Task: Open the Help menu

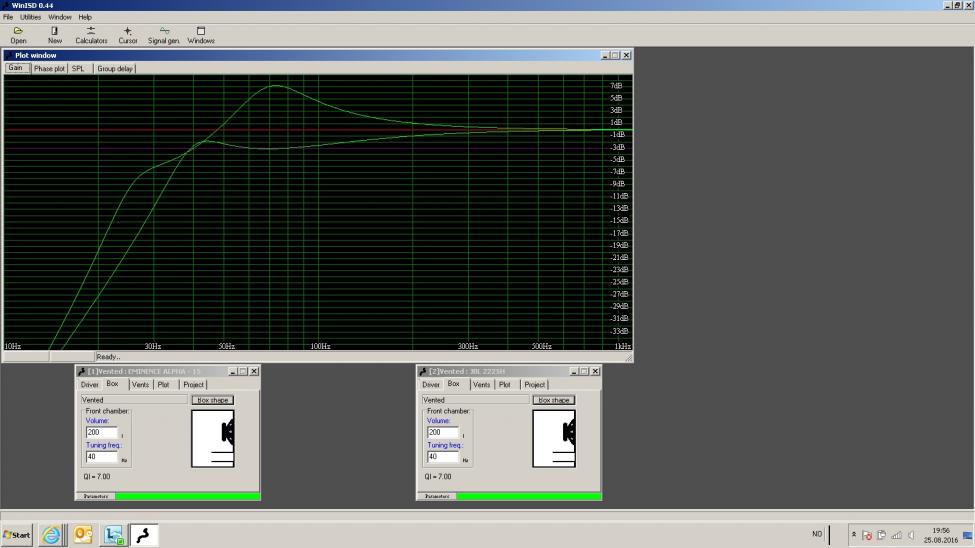Action: (x=85, y=17)
